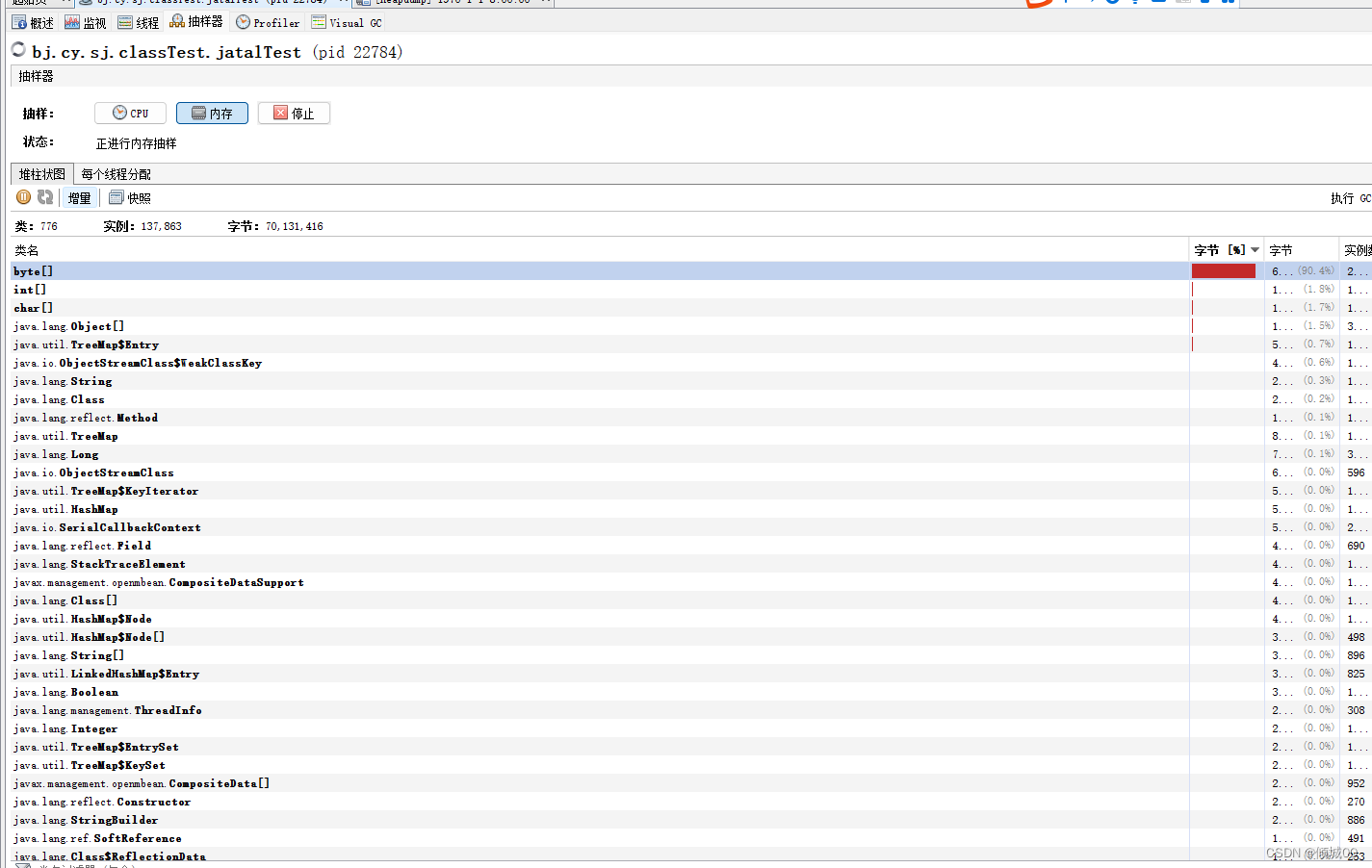Start CPU sampling

pyautogui.click(x=130, y=114)
